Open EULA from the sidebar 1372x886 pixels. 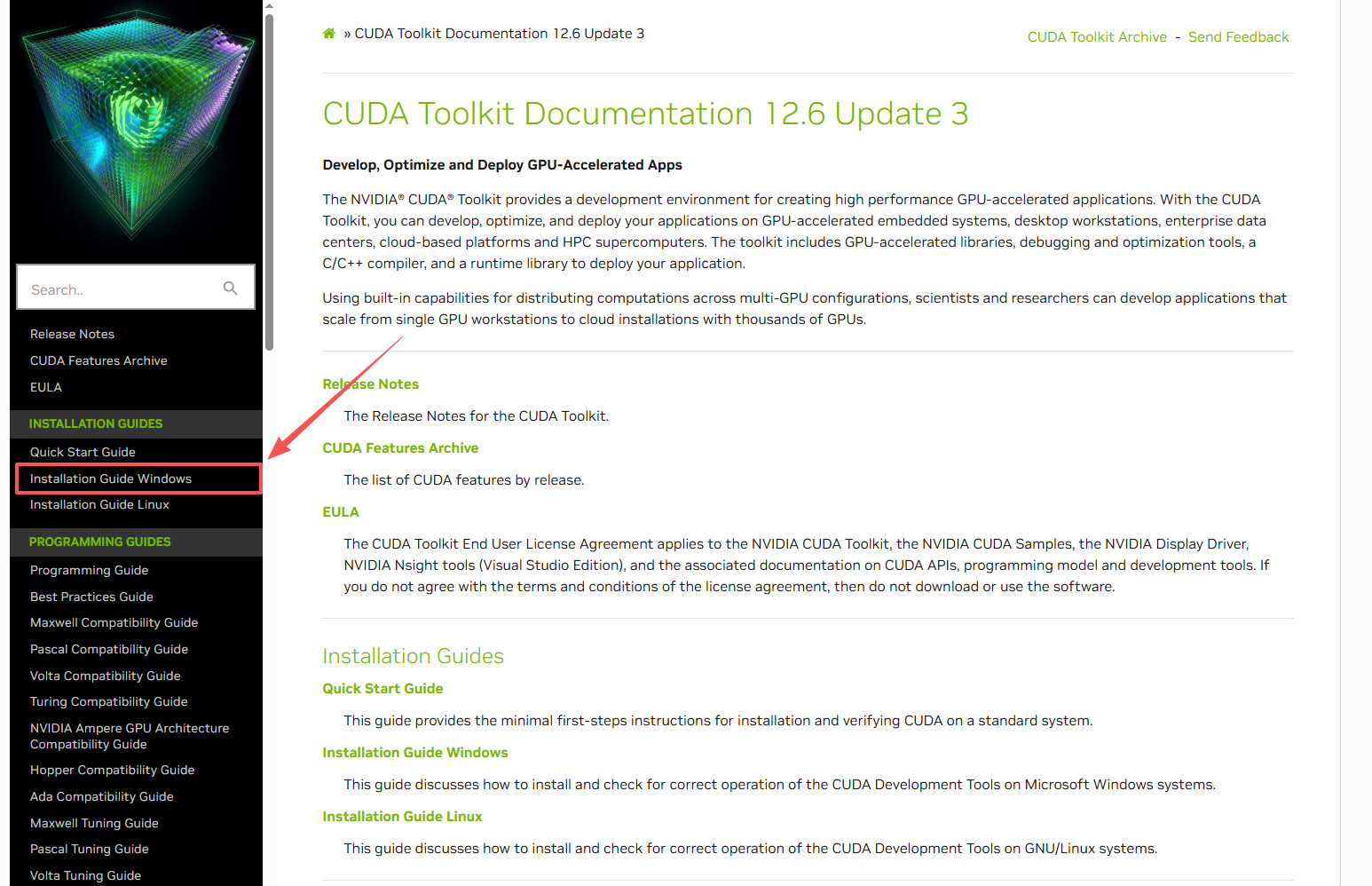pos(46,388)
